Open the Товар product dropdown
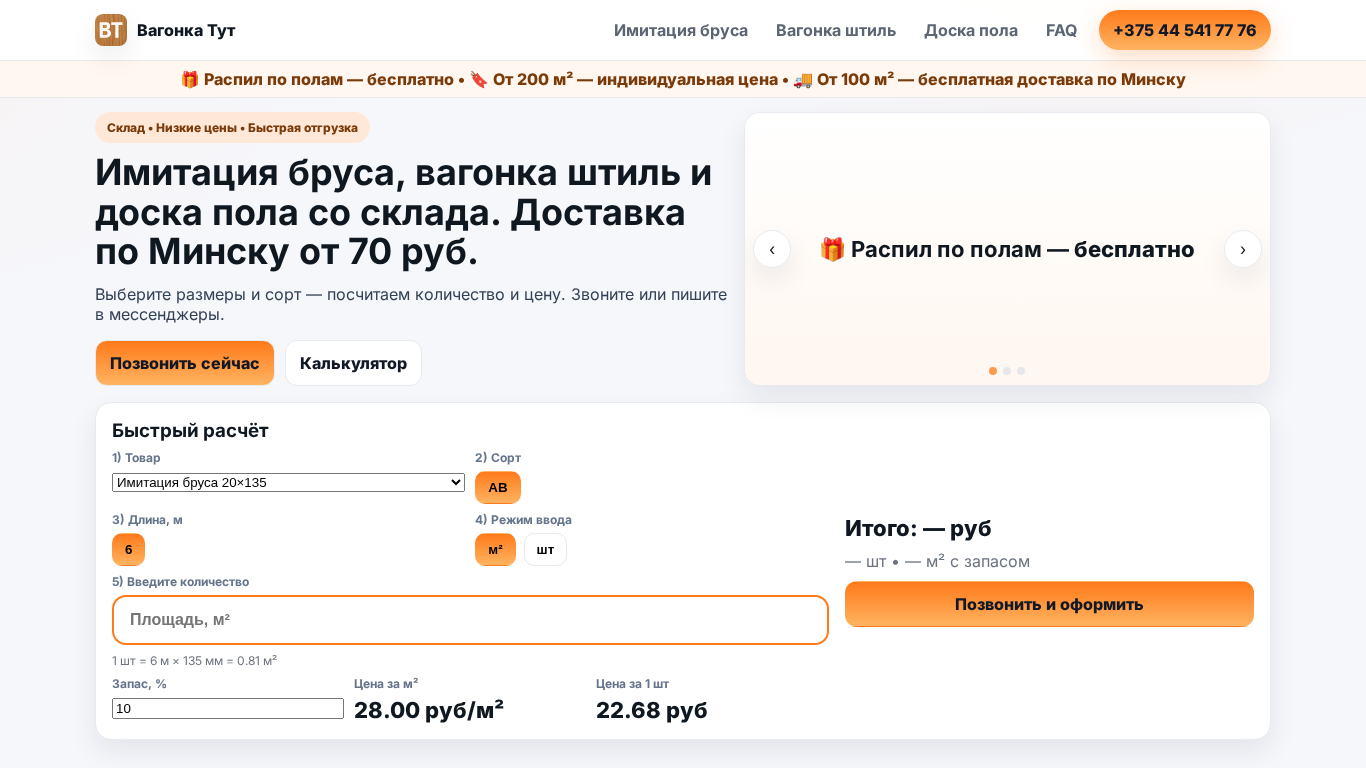The height and width of the screenshot is (768, 1366). click(288, 483)
